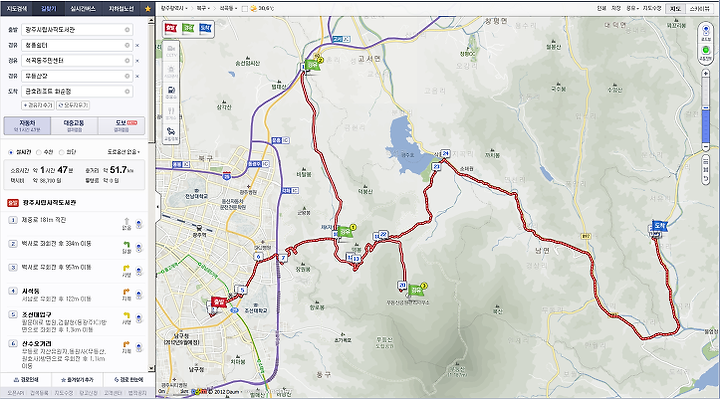Show gas stations via the fuel pump icon
Viewport: 720px width, 399px height.
pyautogui.click(x=171, y=92)
